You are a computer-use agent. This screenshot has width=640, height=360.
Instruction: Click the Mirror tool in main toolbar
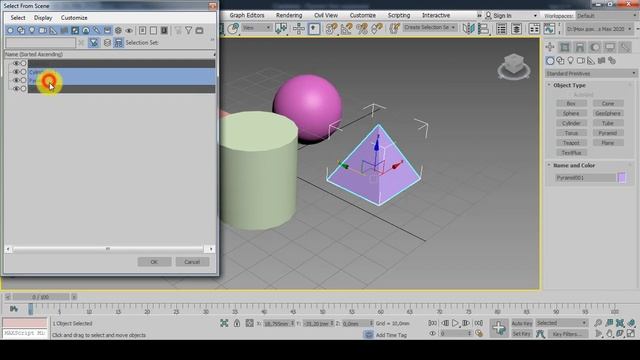469,28
